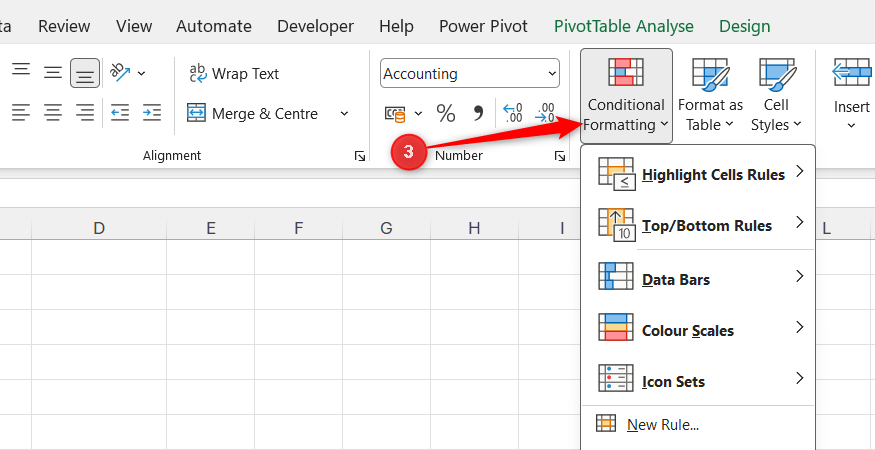Centre text horizontally
The height and width of the screenshot is (450, 875).
(x=53, y=113)
